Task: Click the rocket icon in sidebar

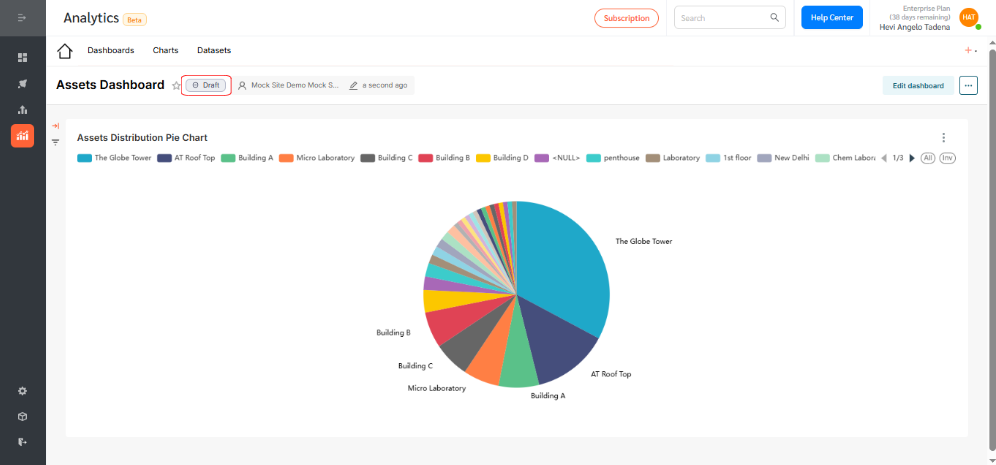Action: point(22,83)
